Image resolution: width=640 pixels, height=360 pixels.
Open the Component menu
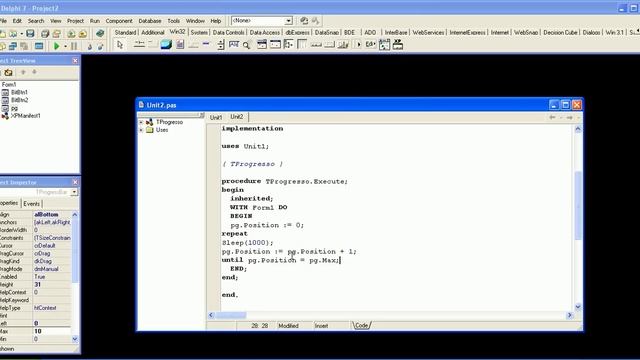point(119,20)
